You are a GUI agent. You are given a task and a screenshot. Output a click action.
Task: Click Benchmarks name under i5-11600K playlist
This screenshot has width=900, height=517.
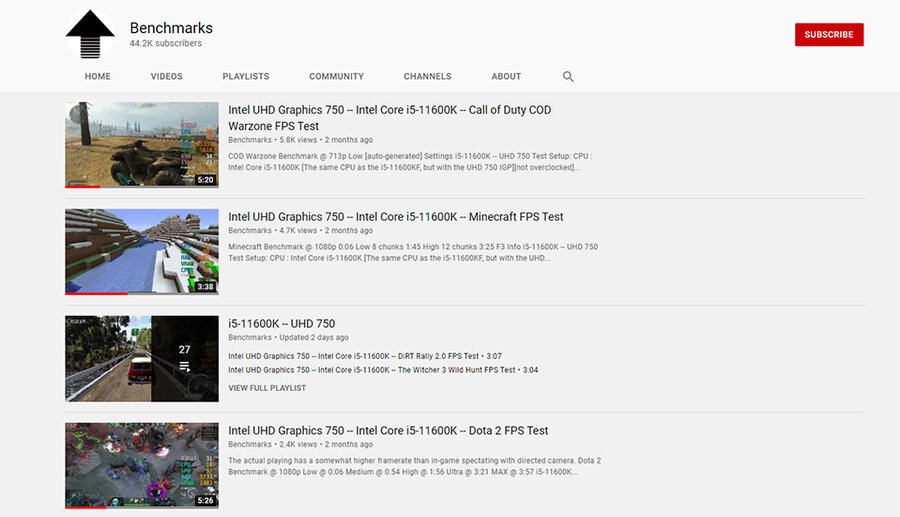pos(250,337)
